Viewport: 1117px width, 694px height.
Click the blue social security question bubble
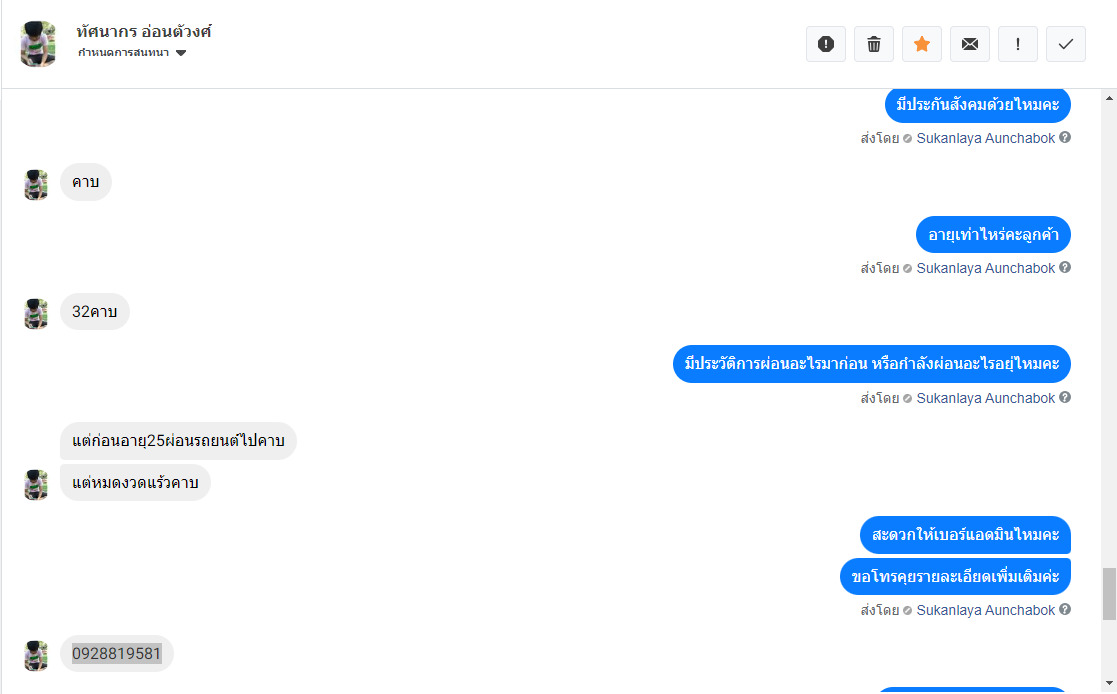point(977,105)
